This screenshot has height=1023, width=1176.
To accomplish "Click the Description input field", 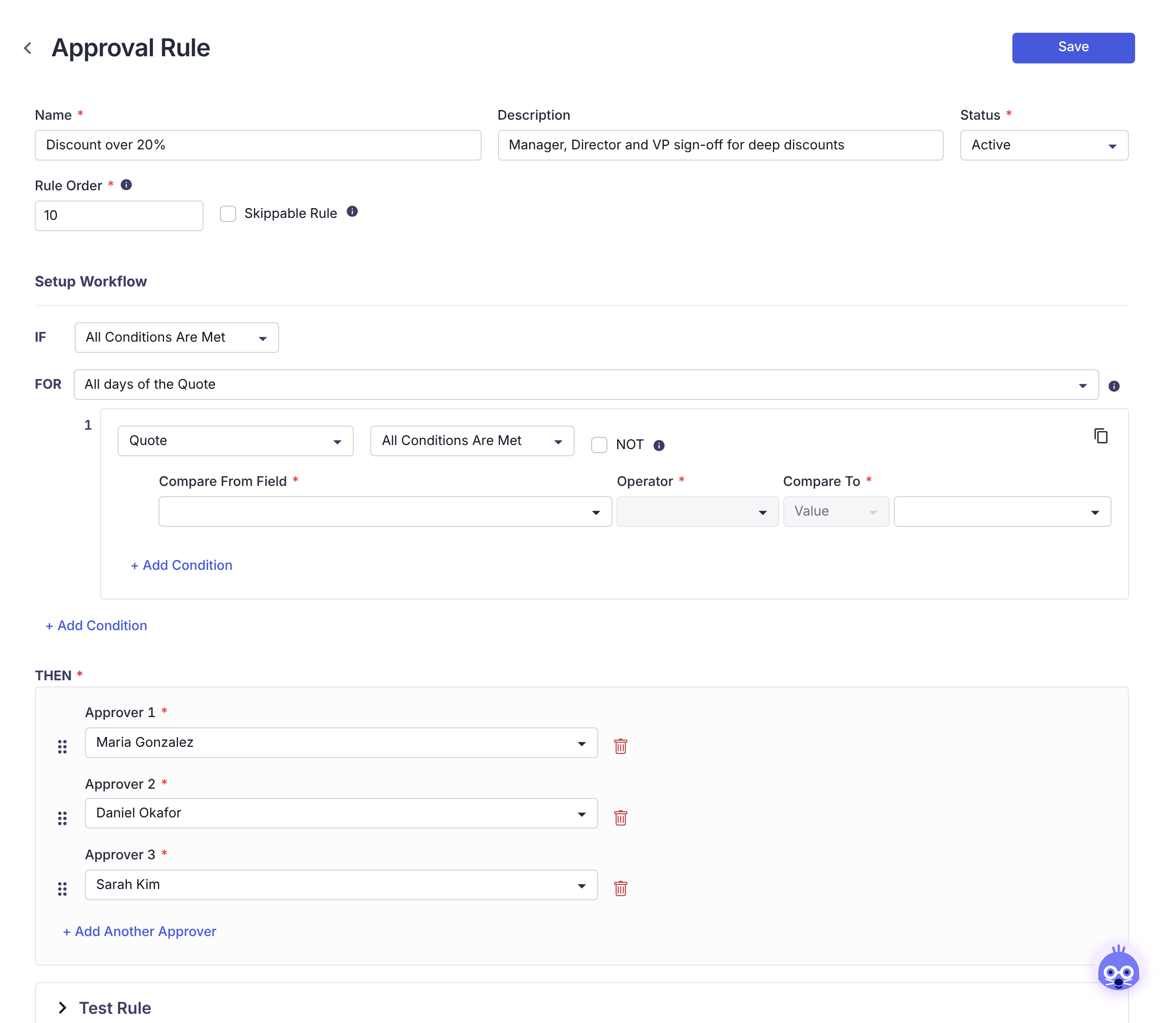I will (720, 145).
